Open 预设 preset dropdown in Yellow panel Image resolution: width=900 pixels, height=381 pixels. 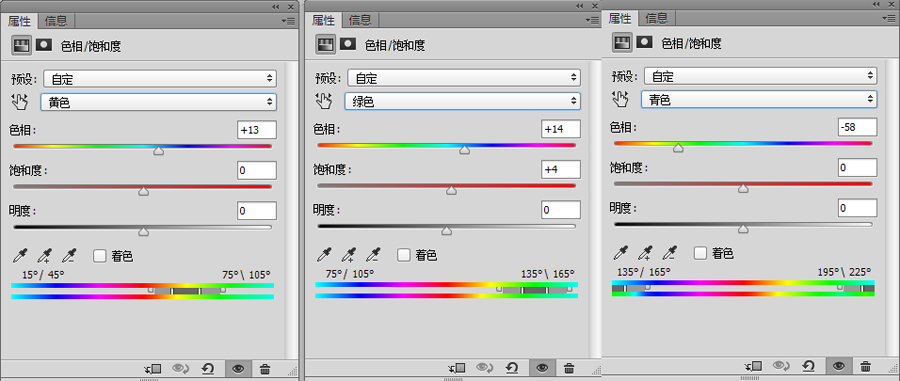[x=160, y=79]
